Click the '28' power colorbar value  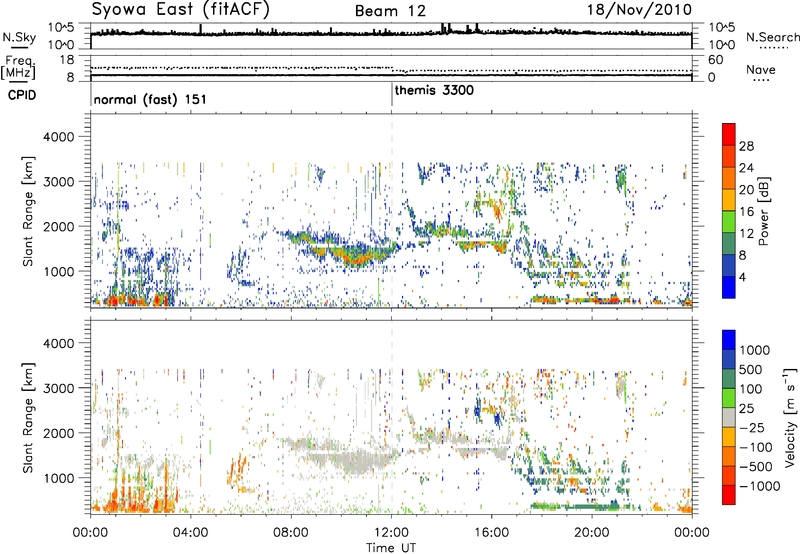(x=746, y=146)
